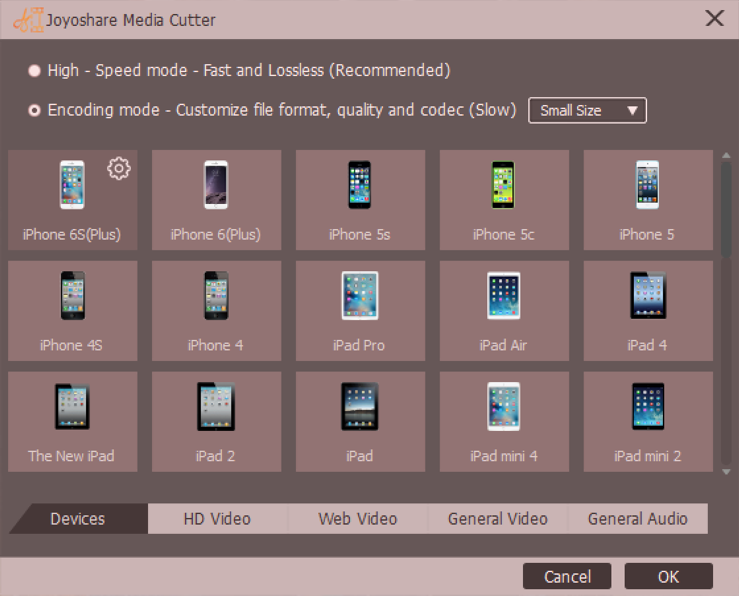739x596 pixels.
Task: Click the device list scrollbar thumb
Action: tap(726, 210)
